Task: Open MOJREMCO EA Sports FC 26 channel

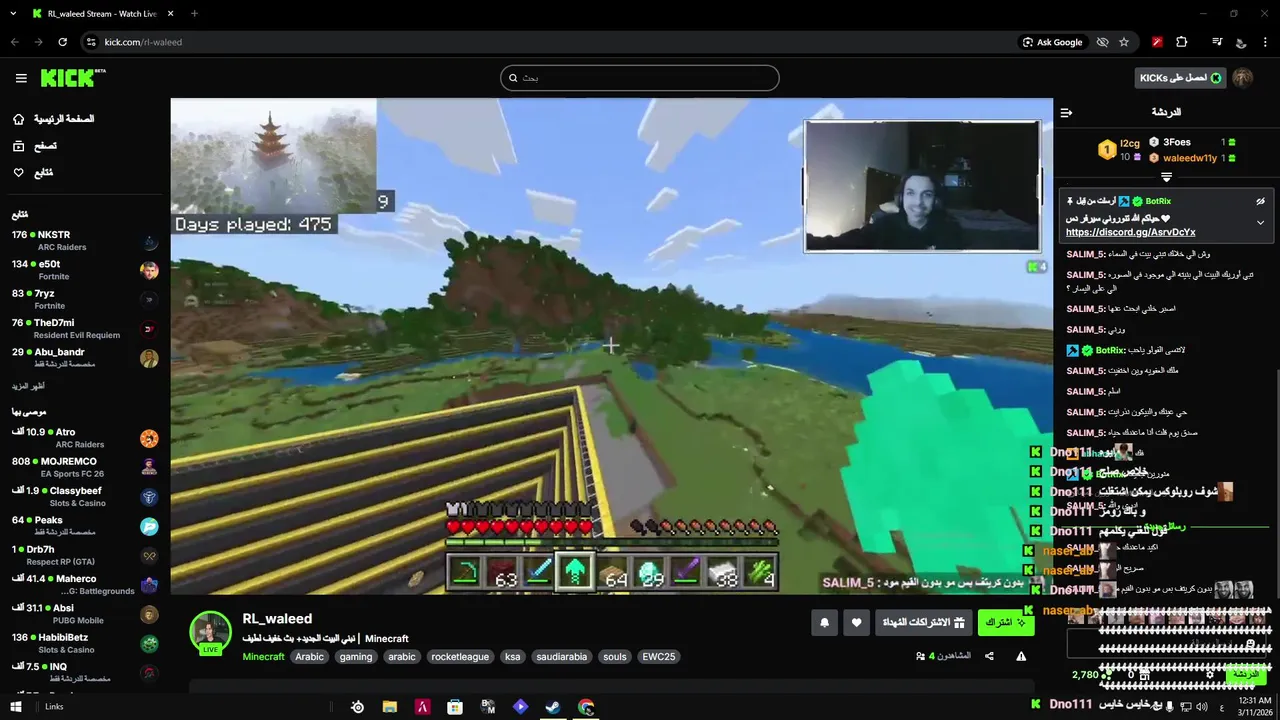Action: point(84,467)
